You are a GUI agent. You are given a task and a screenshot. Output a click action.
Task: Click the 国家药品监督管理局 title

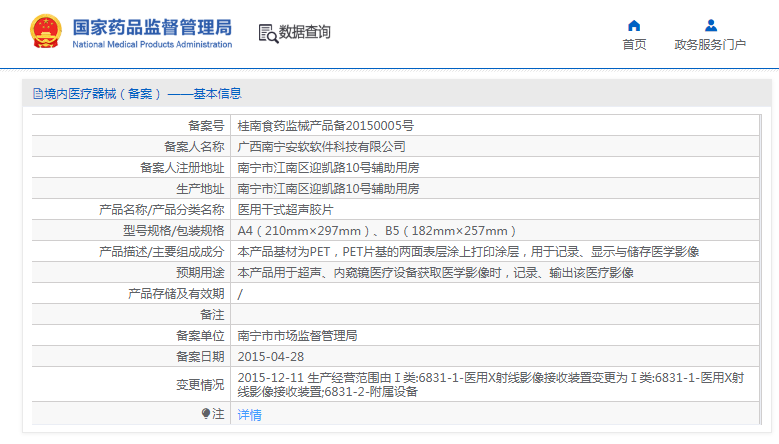pyautogui.click(x=152, y=27)
